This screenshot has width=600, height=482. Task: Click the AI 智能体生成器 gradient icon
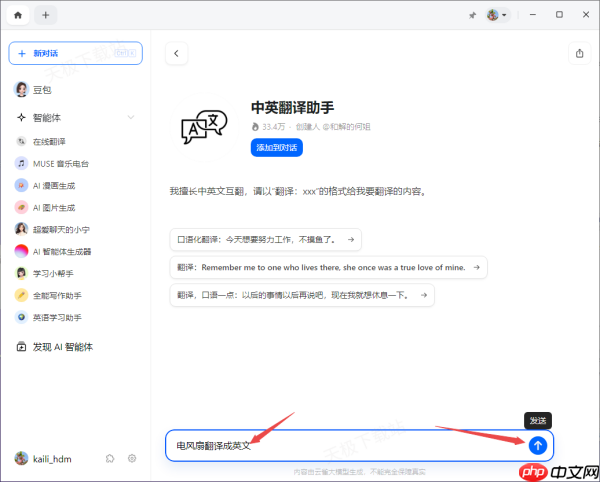point(21,251)
